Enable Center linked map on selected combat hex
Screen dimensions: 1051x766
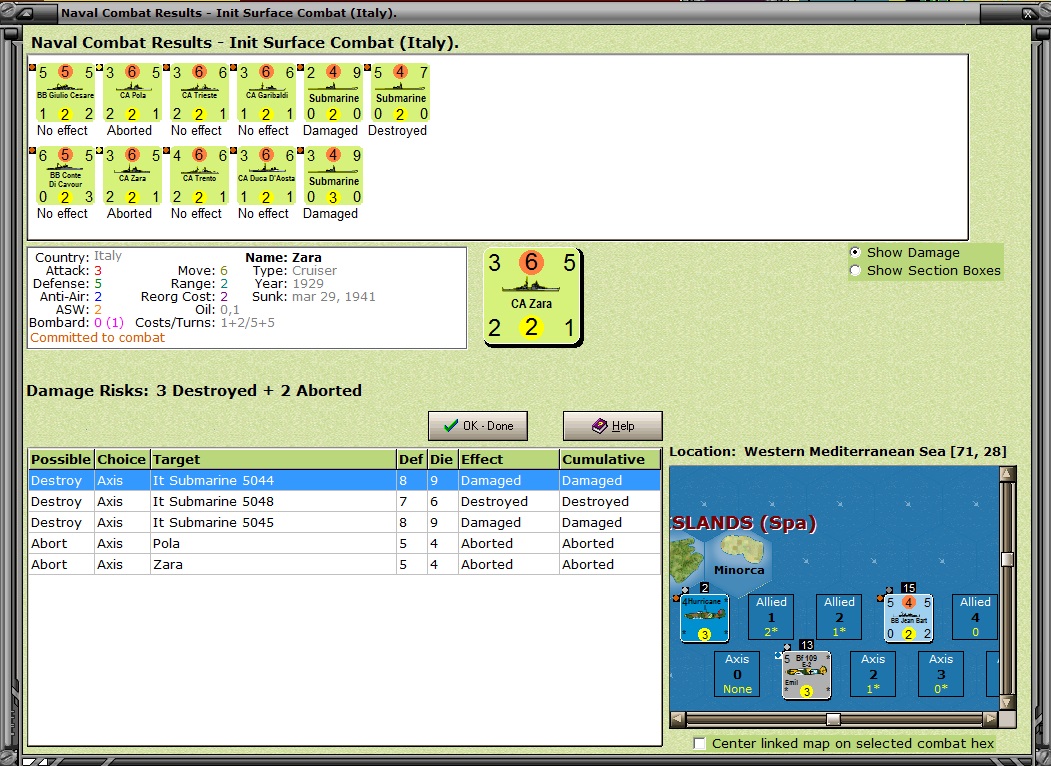pyautogui.click(x=700, y=743)
